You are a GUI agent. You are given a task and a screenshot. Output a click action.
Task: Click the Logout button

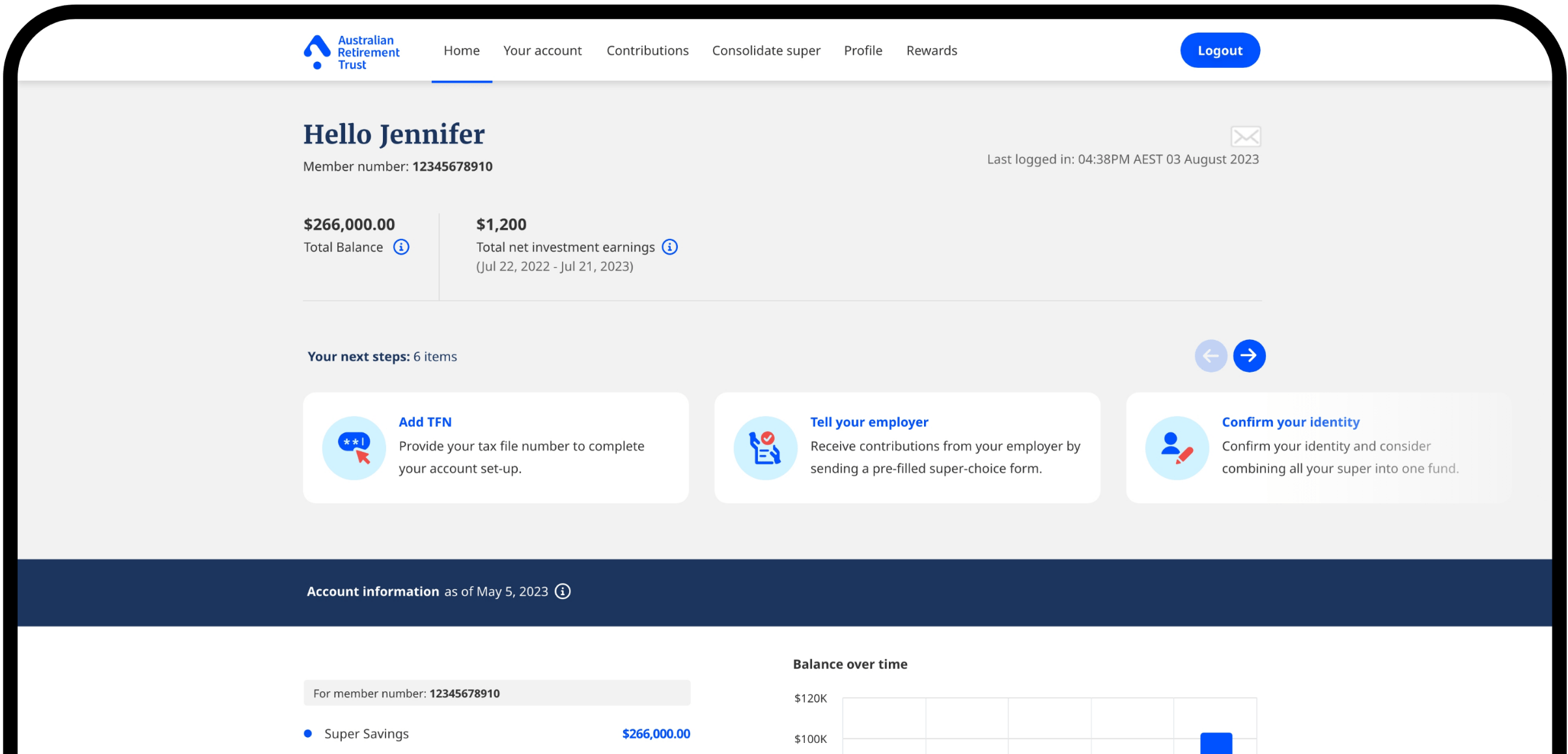coord(1219,50)
